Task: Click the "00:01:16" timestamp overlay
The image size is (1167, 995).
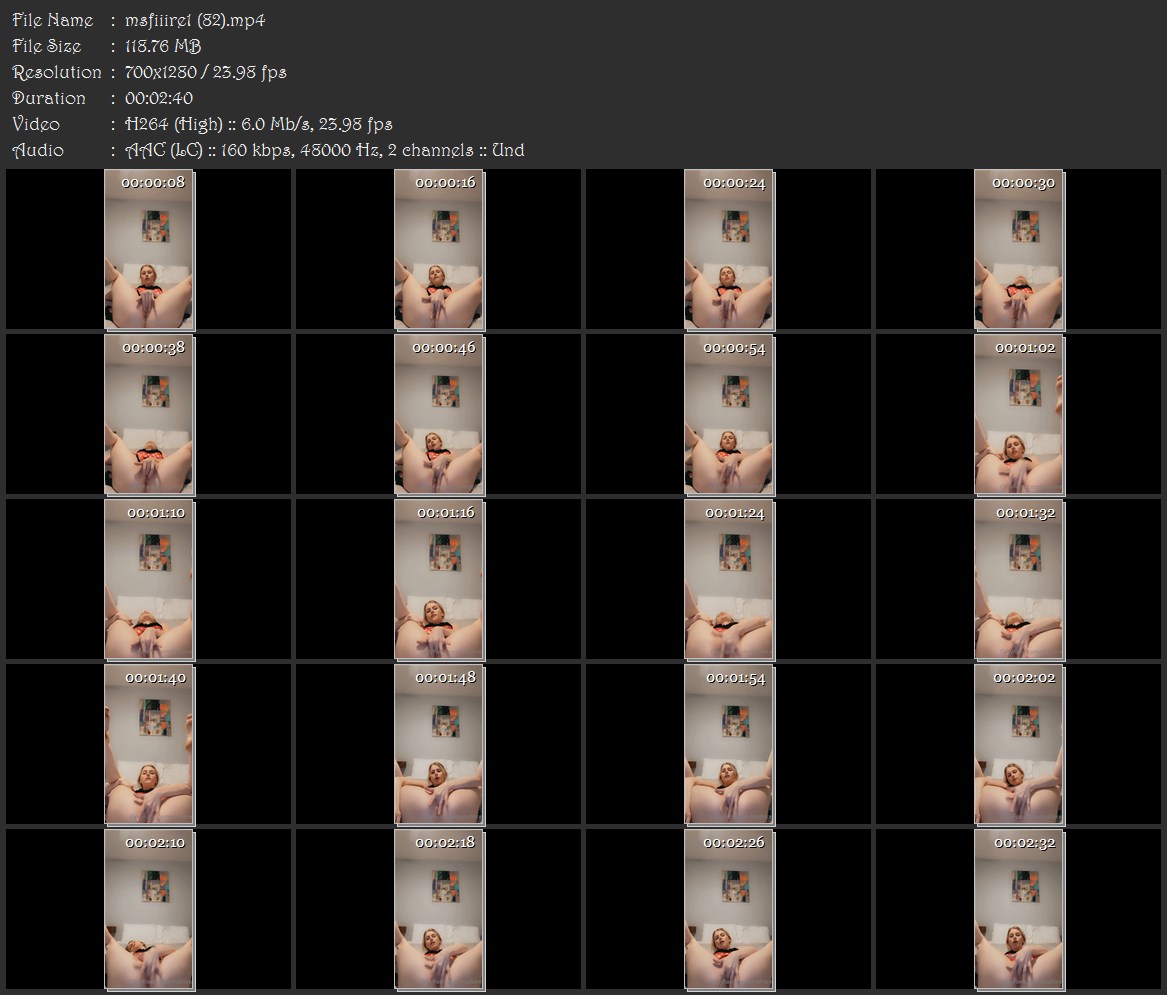Action: click(x=446, y=513)
